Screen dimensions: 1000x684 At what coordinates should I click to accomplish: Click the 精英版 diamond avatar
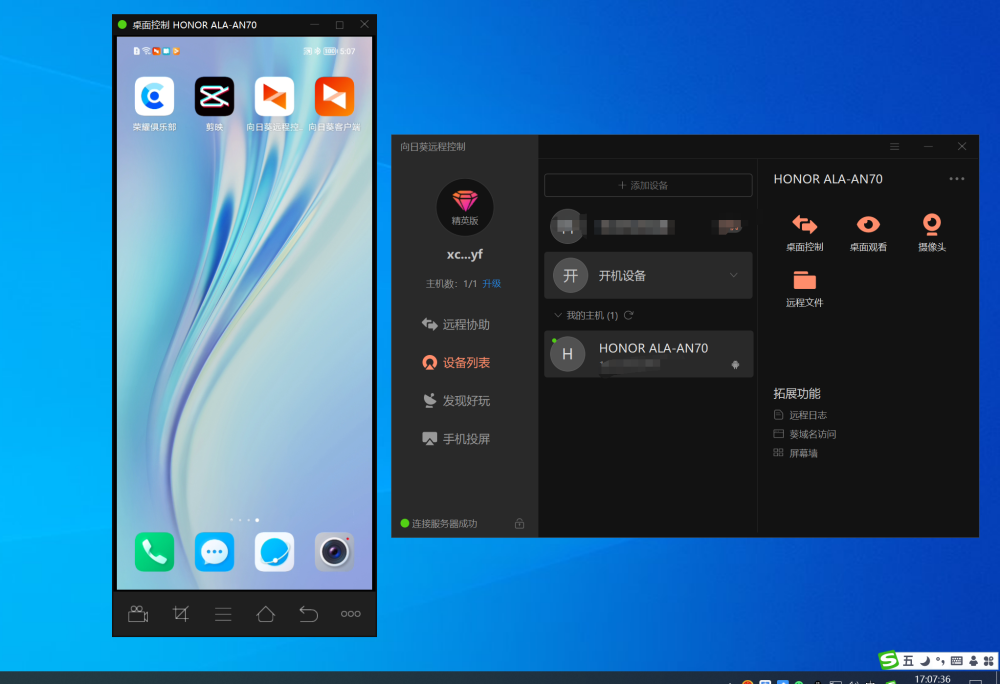(x=465, y=207)
